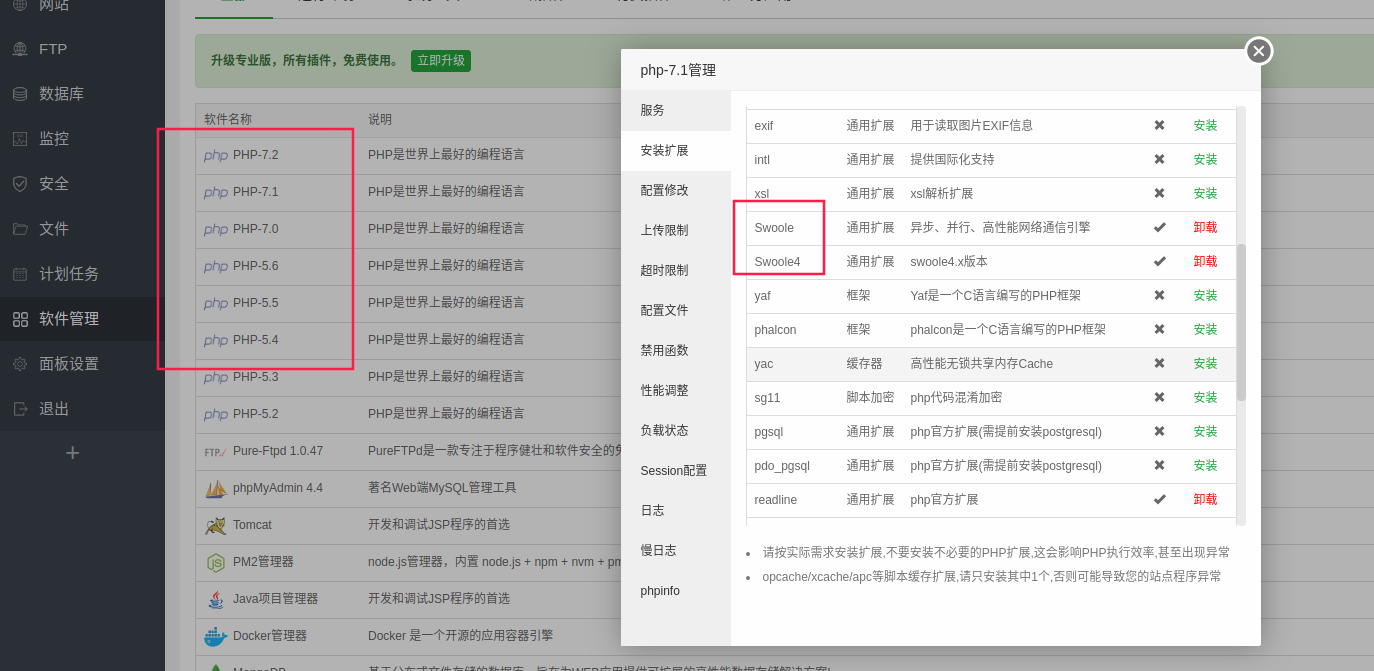The height and width of the screenshot is (671, 1374).
Task: Open the 配置文件 tab
Action: coord(676,310)
